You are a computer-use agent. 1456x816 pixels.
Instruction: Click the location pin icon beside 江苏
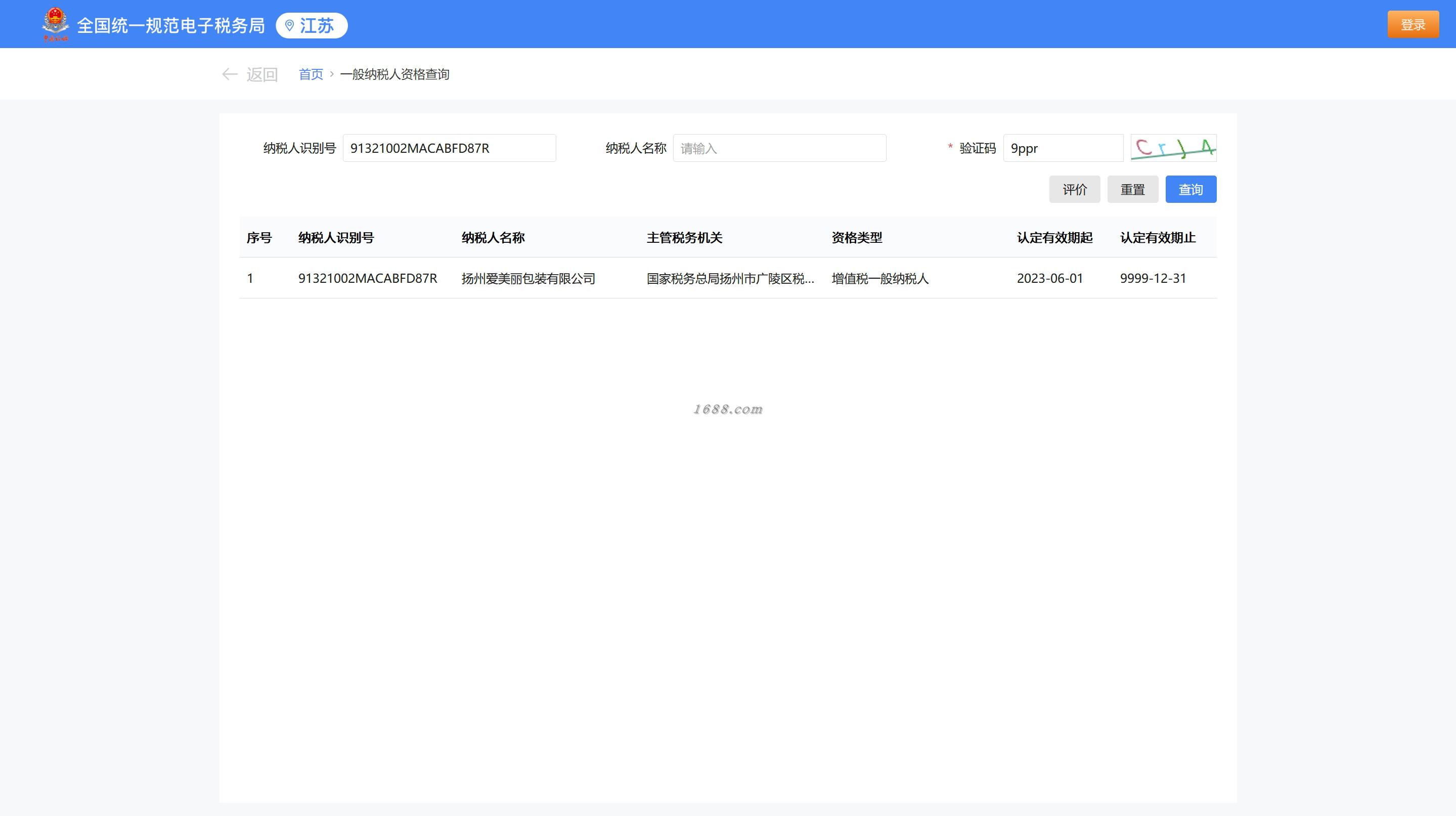289,25
